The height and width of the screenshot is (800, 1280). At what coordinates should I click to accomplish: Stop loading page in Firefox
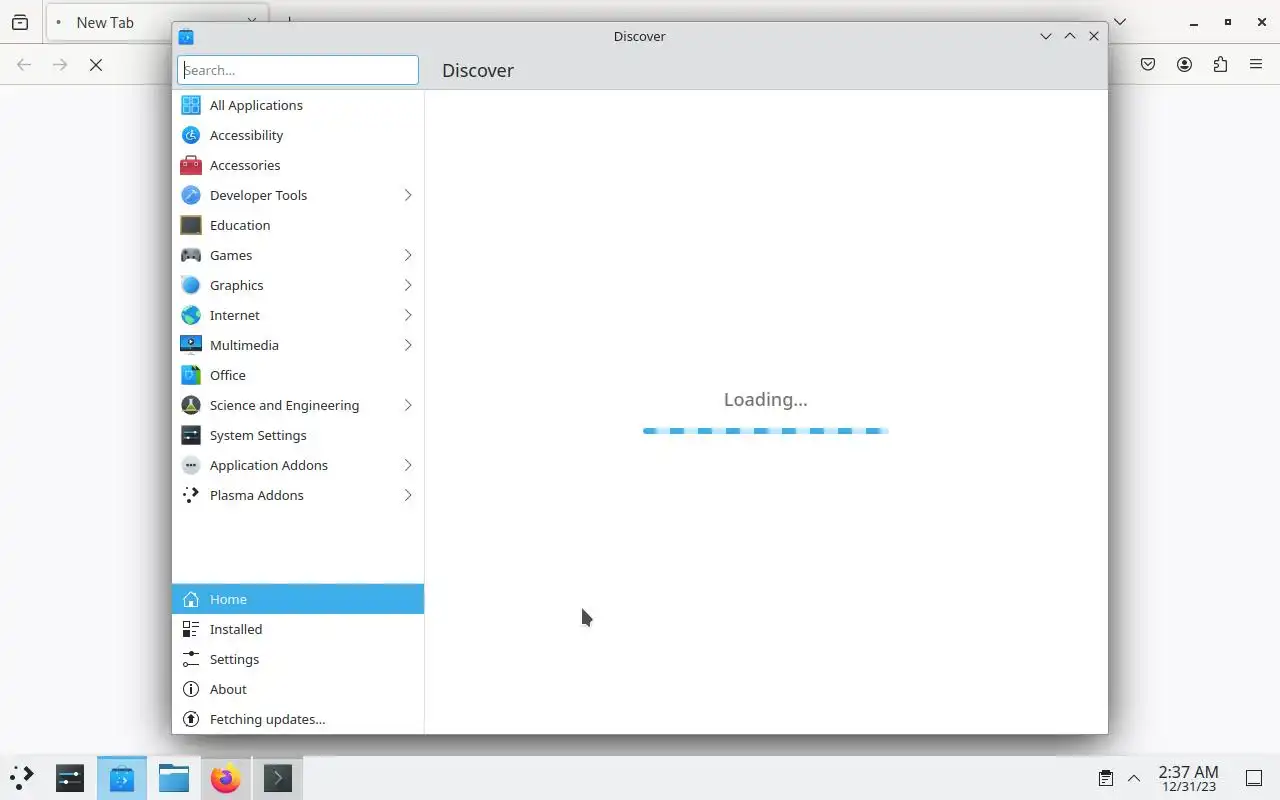96,64
